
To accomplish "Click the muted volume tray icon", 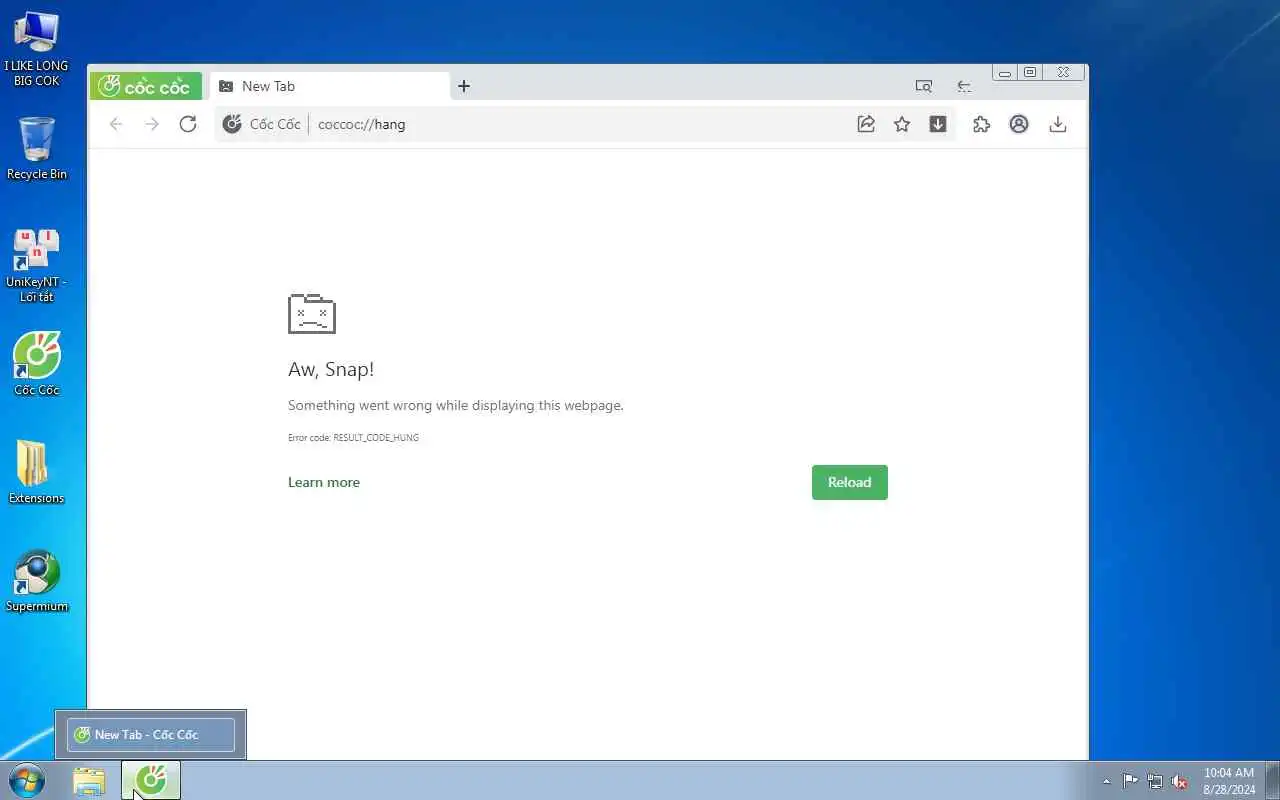I will [x=1180, y=781].
